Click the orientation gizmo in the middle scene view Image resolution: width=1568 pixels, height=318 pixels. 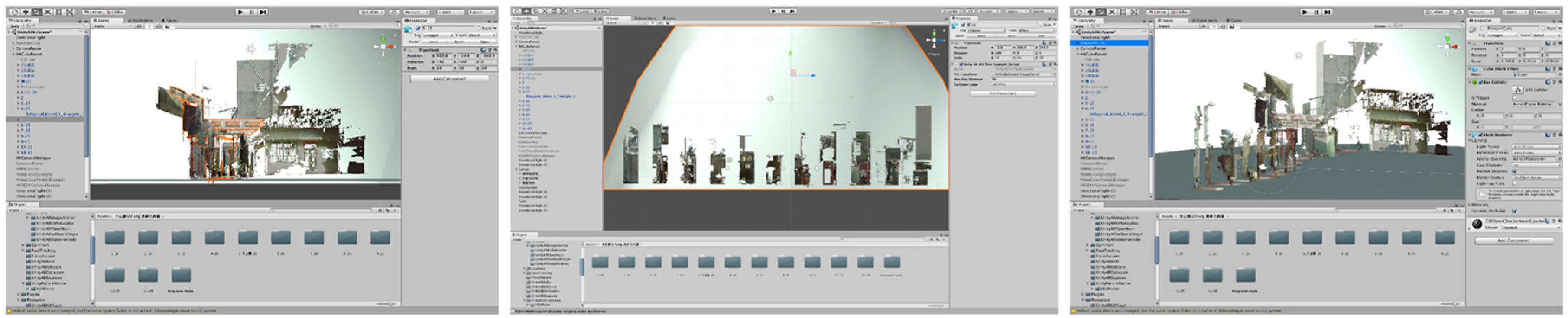click(934, 41)
